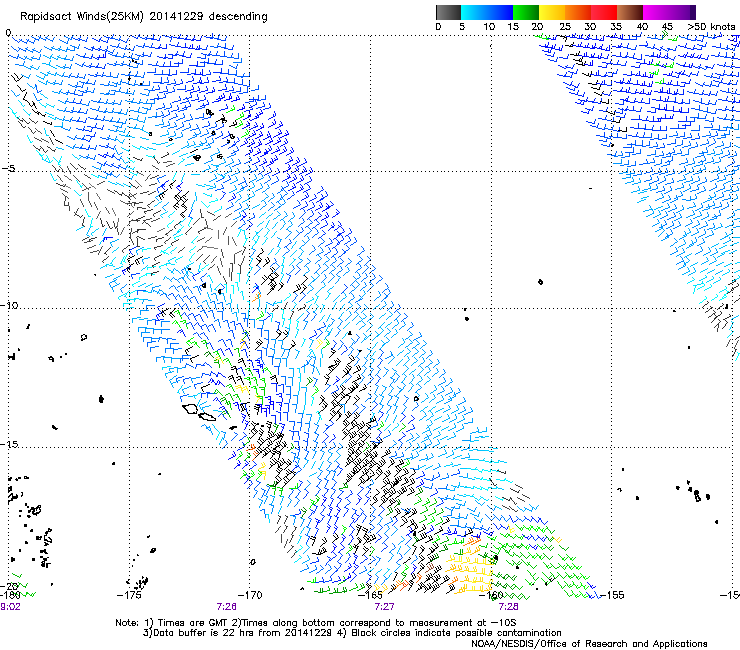Click the brown 35-40 knots legend swatch
740x650 pixels.
pos(630,12)
